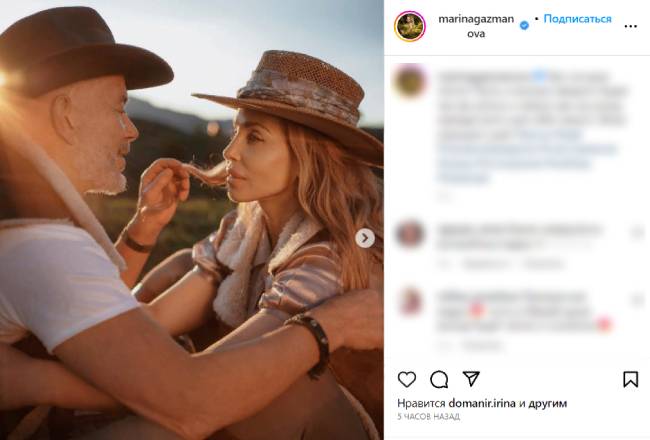650x440 pixels.
Task: Open the third commenter's blurred avatar
Action: 410,301
